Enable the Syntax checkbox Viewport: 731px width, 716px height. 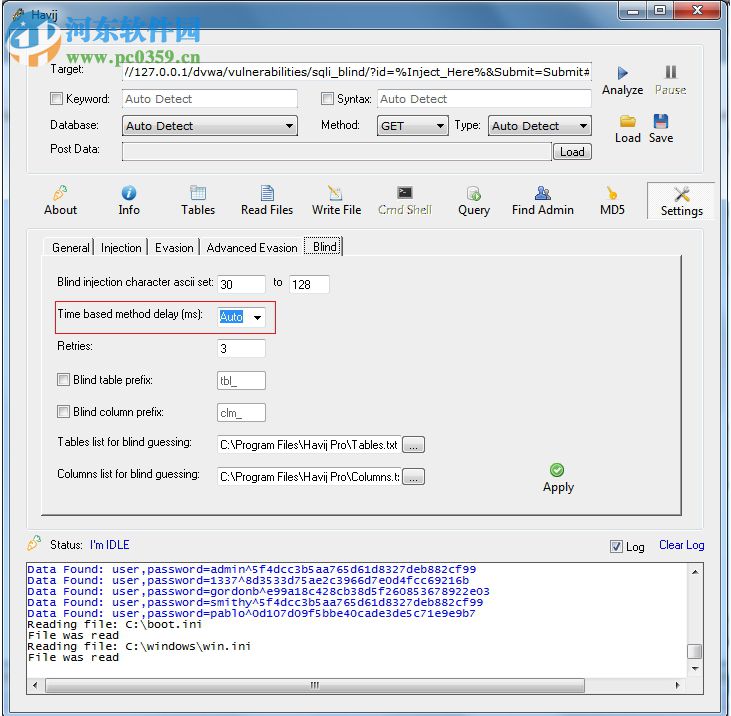tap(327, 98)
